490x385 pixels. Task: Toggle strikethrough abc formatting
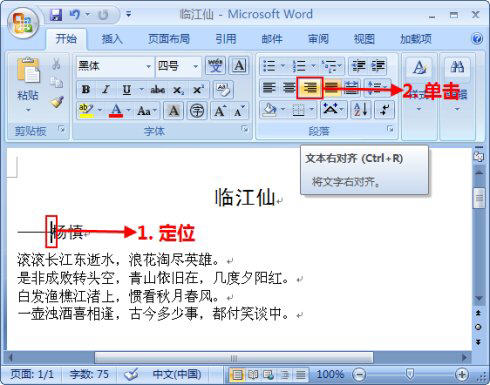[158, 89]
